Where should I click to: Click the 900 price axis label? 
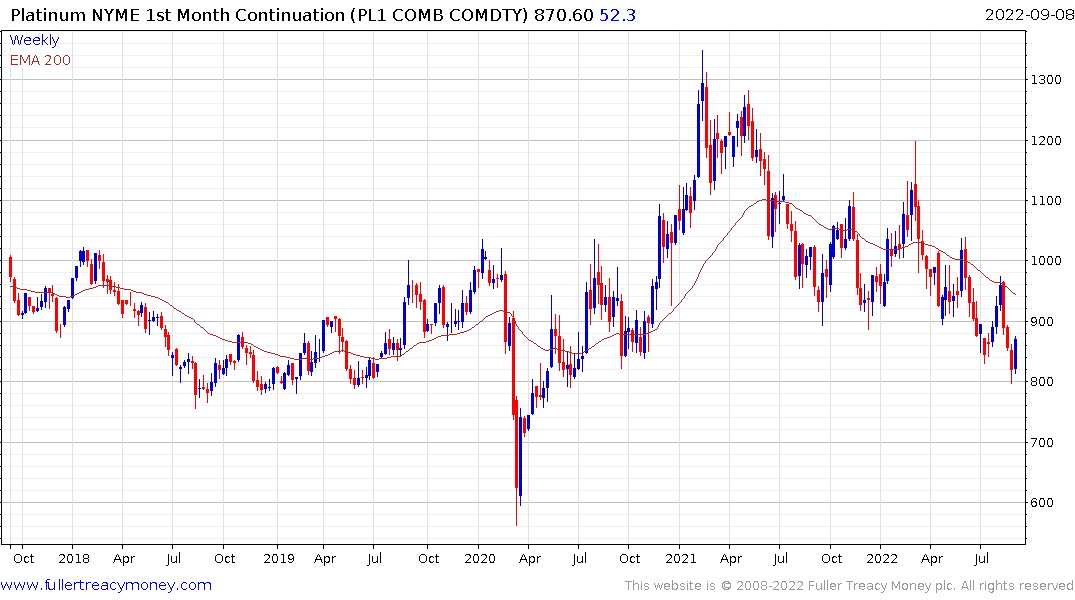click(x=1043, y=322)
